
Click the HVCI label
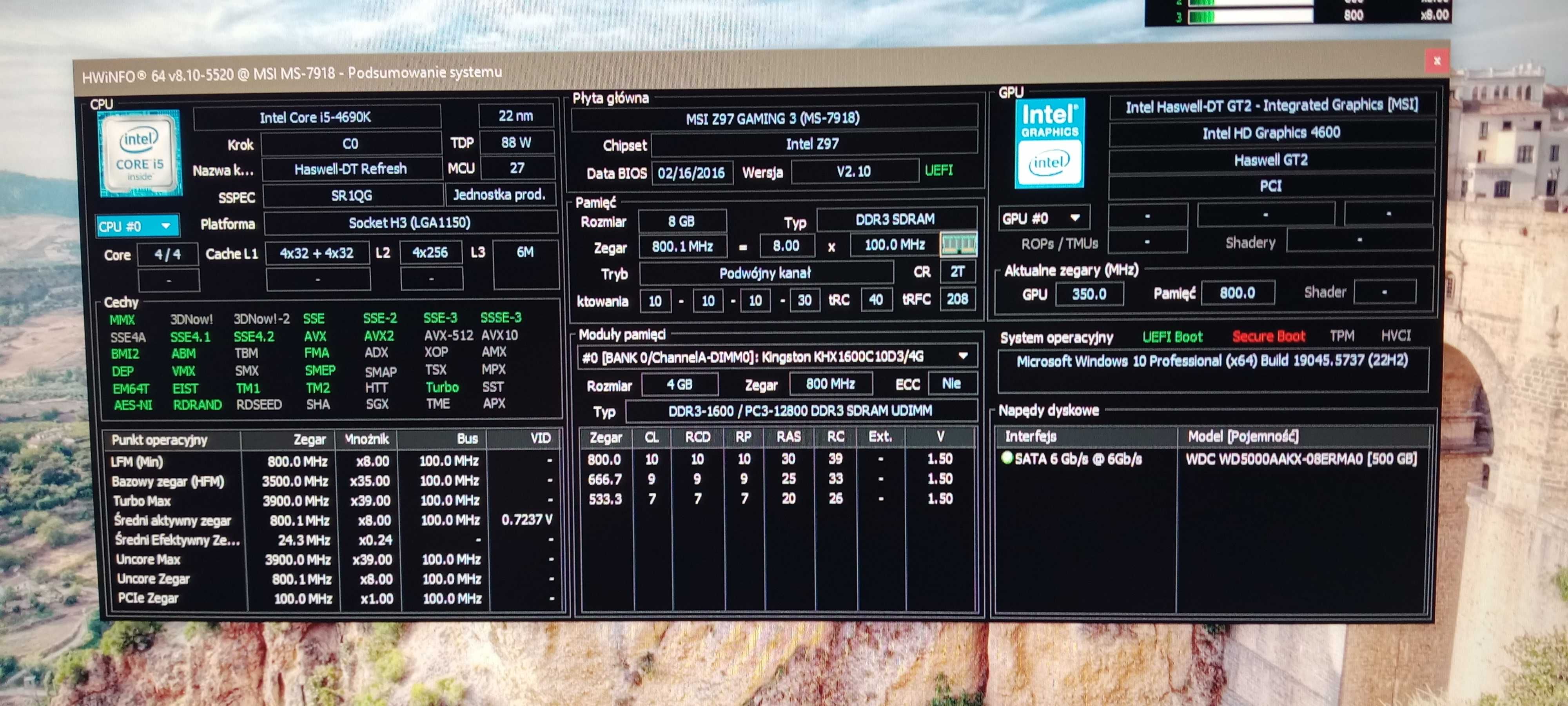(1396, 336)
